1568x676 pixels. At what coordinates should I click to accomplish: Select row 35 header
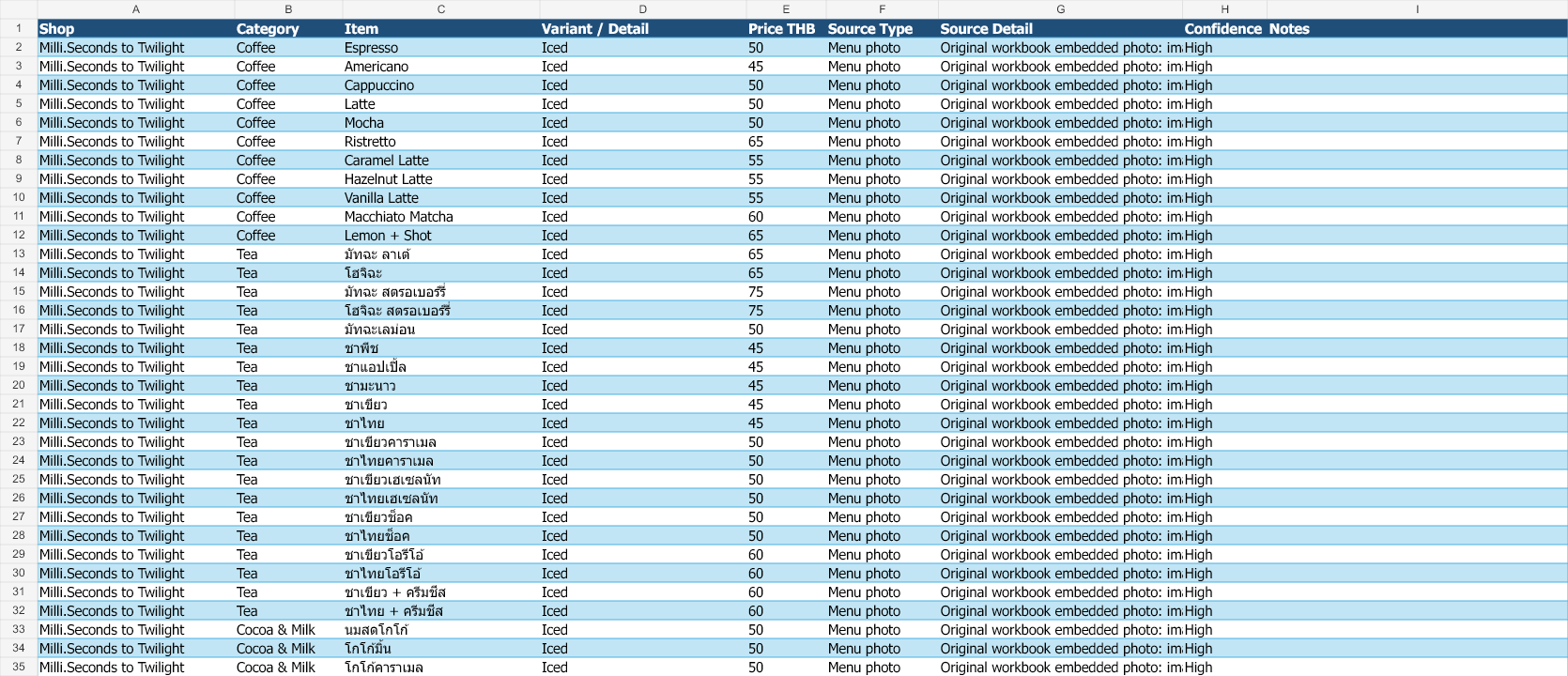19,668
